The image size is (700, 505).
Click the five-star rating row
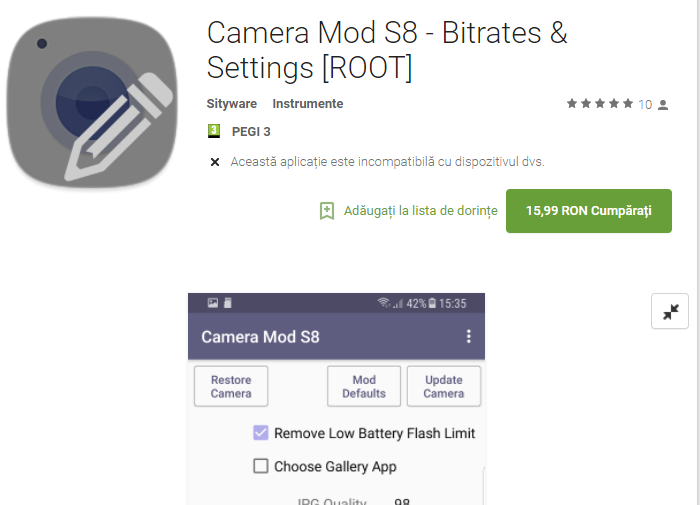pyautogui.click(x=600, y=103)
